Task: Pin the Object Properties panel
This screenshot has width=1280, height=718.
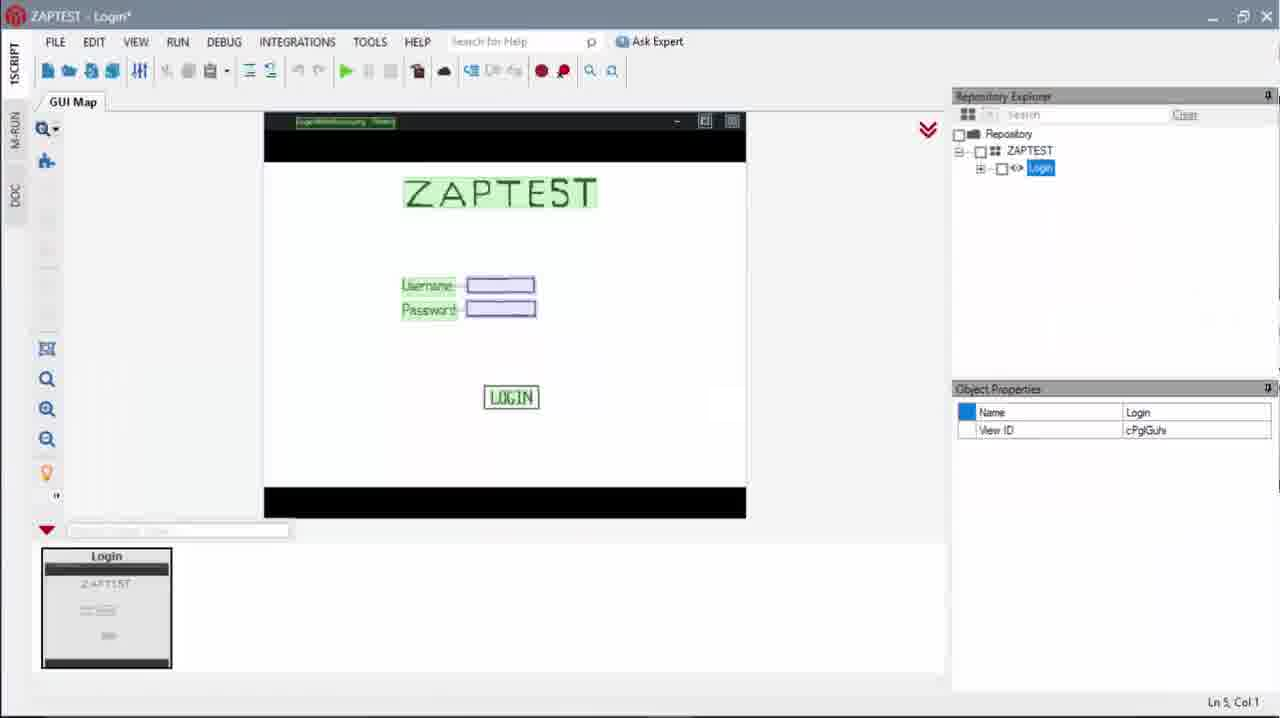Action: [1268, 388]
